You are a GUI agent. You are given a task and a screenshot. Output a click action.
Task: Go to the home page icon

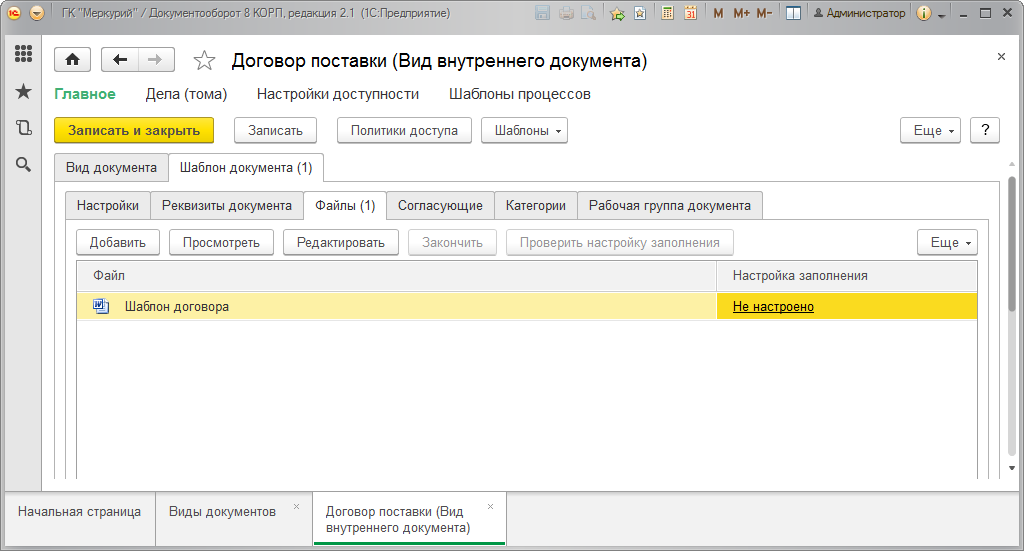pyautogui.click(x=72, y=60)
